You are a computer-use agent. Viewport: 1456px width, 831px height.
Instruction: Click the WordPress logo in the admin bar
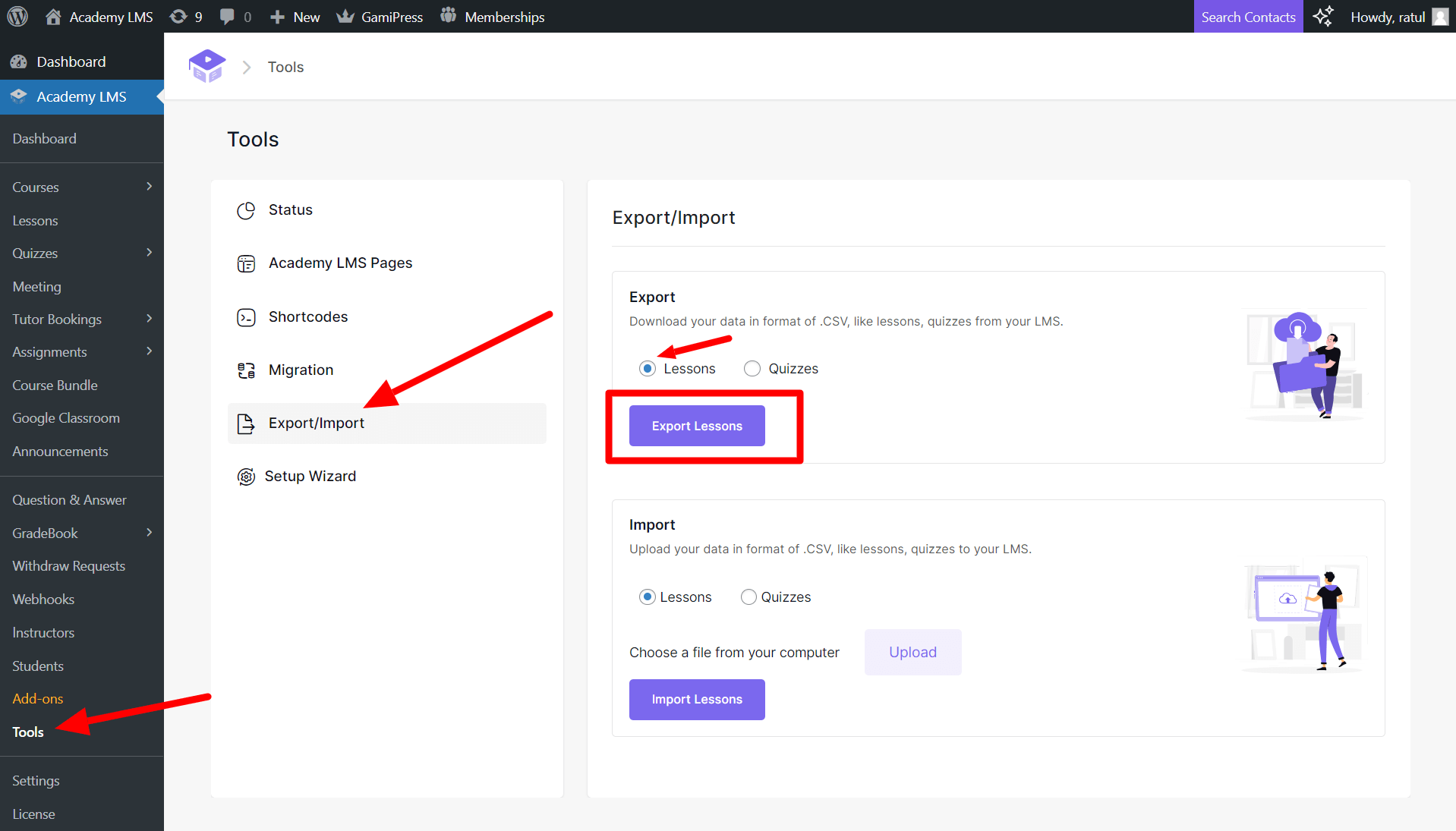[x=16, y=16]
